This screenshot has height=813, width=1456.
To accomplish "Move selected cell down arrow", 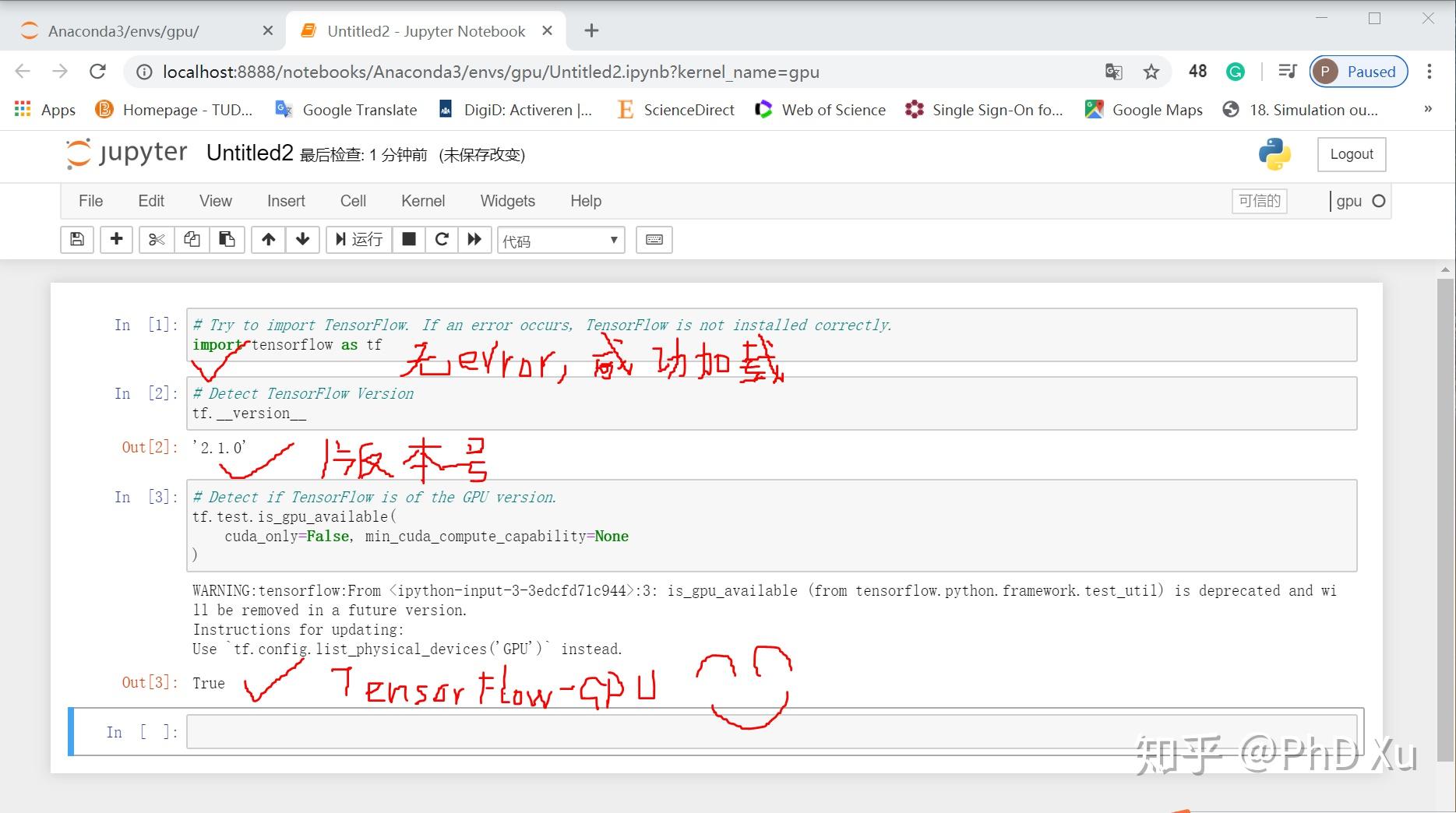I will click(x=303, y=240).
